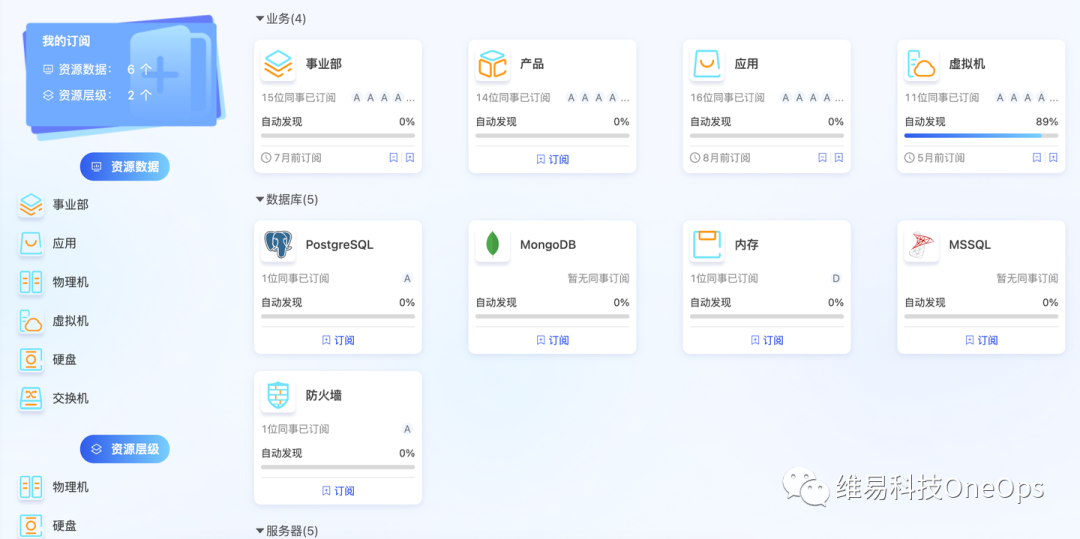Click "7月前订阅" on 事业部 card
This screenshot has height=539, width=1080.
[291, 158]
